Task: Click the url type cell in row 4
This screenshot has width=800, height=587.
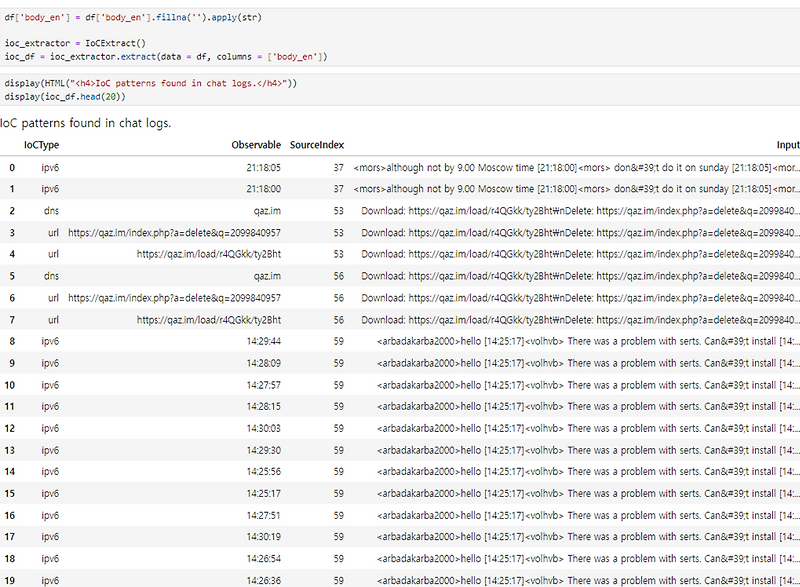Action: pyautogui.click(x=53, y=254)
